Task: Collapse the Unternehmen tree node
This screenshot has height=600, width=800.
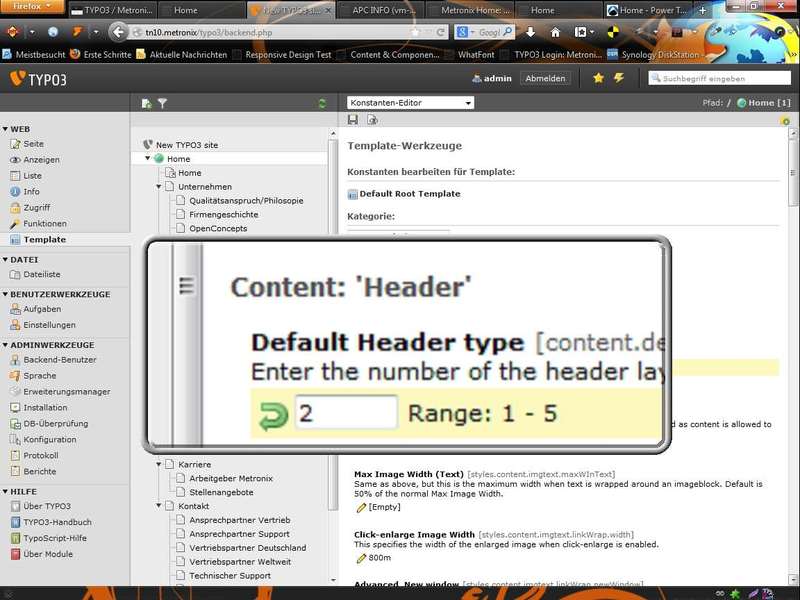Action: coord(159,187)
